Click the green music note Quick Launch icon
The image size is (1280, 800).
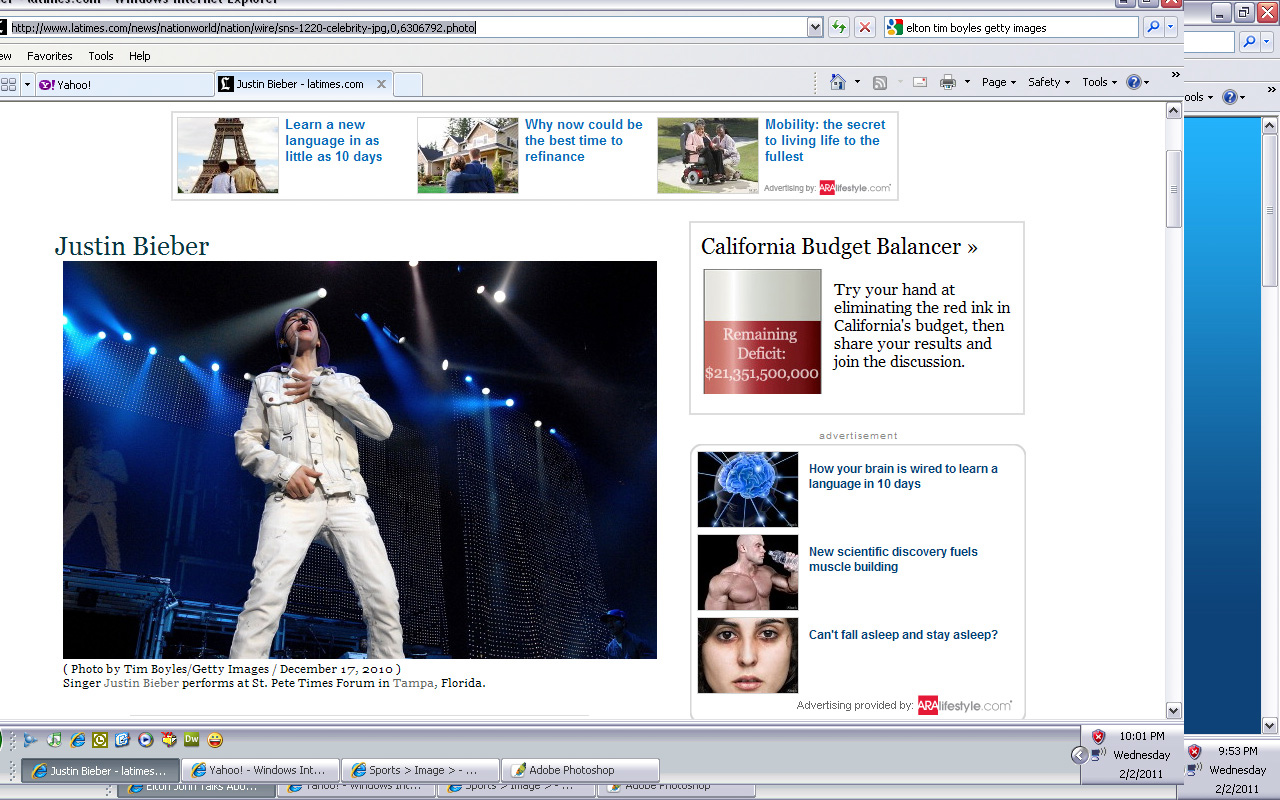click(55, 740)
